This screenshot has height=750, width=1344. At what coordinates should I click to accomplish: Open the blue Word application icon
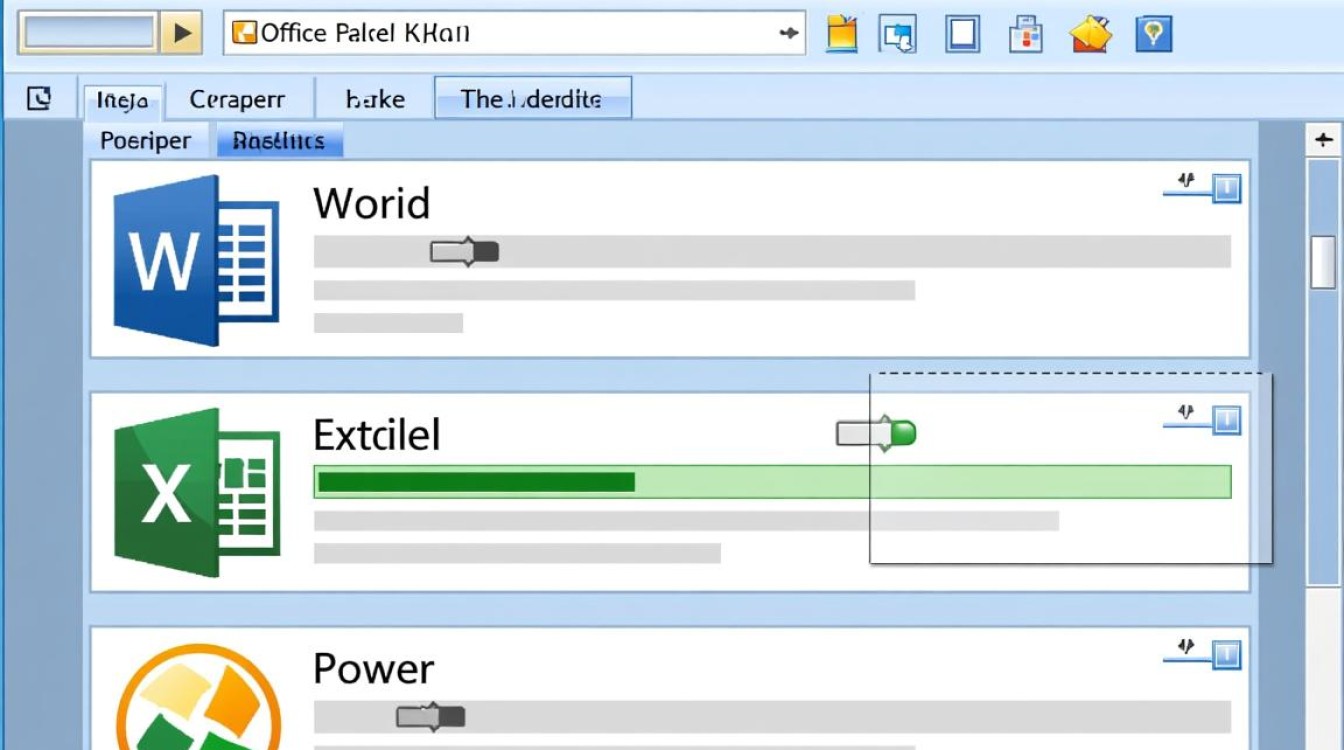tap(196, 260)
